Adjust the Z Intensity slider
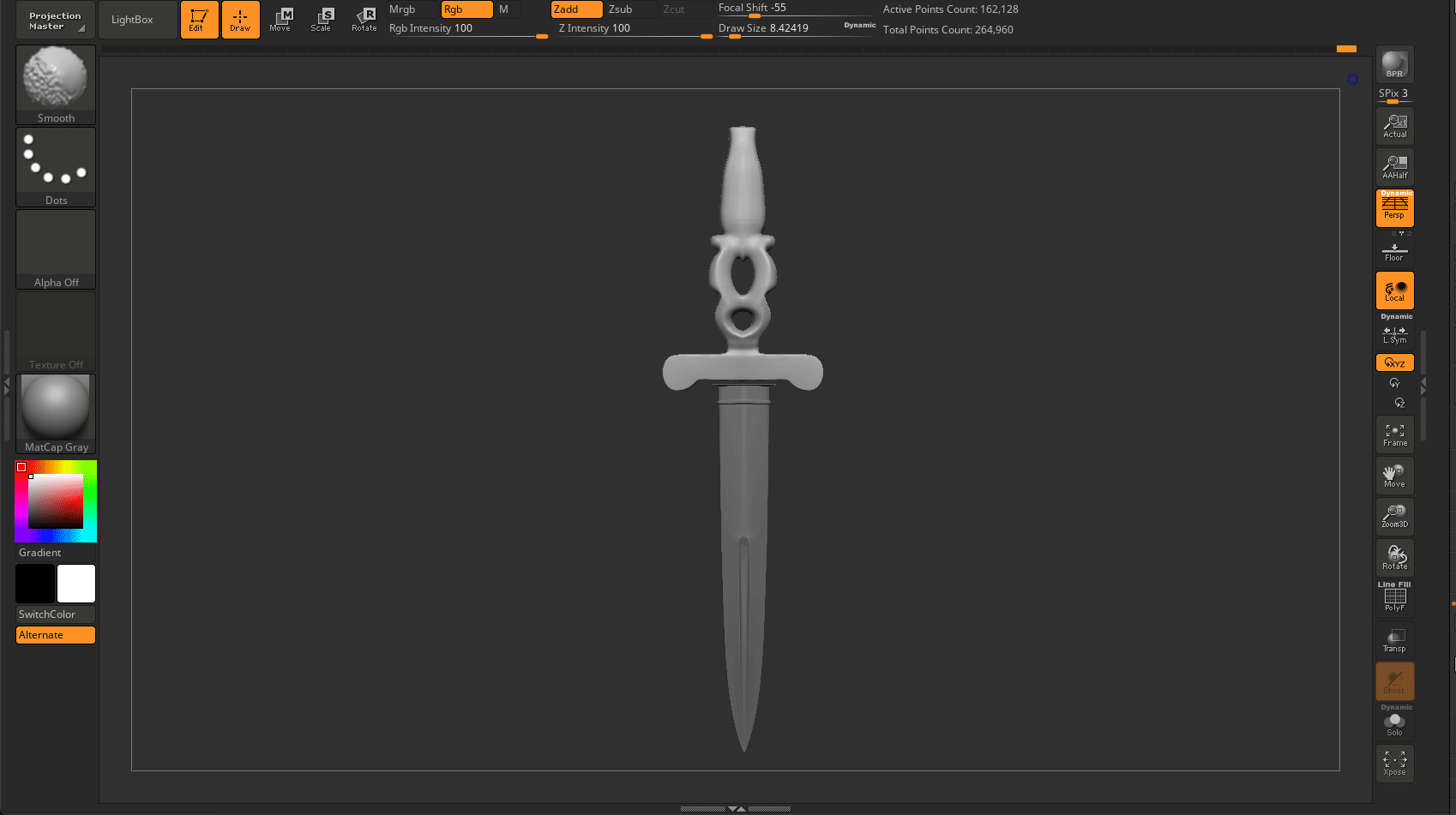This screenshot has height=815, width=1456. (x=635, y=29)
